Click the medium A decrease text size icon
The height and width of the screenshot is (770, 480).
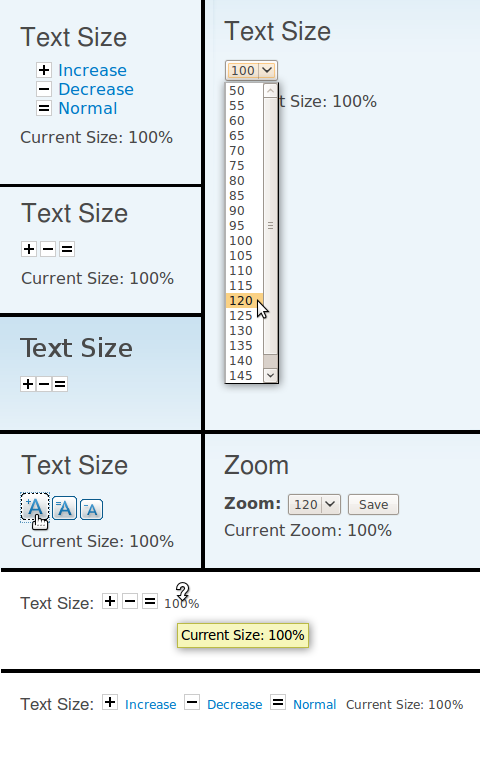[x=64, y=508]
